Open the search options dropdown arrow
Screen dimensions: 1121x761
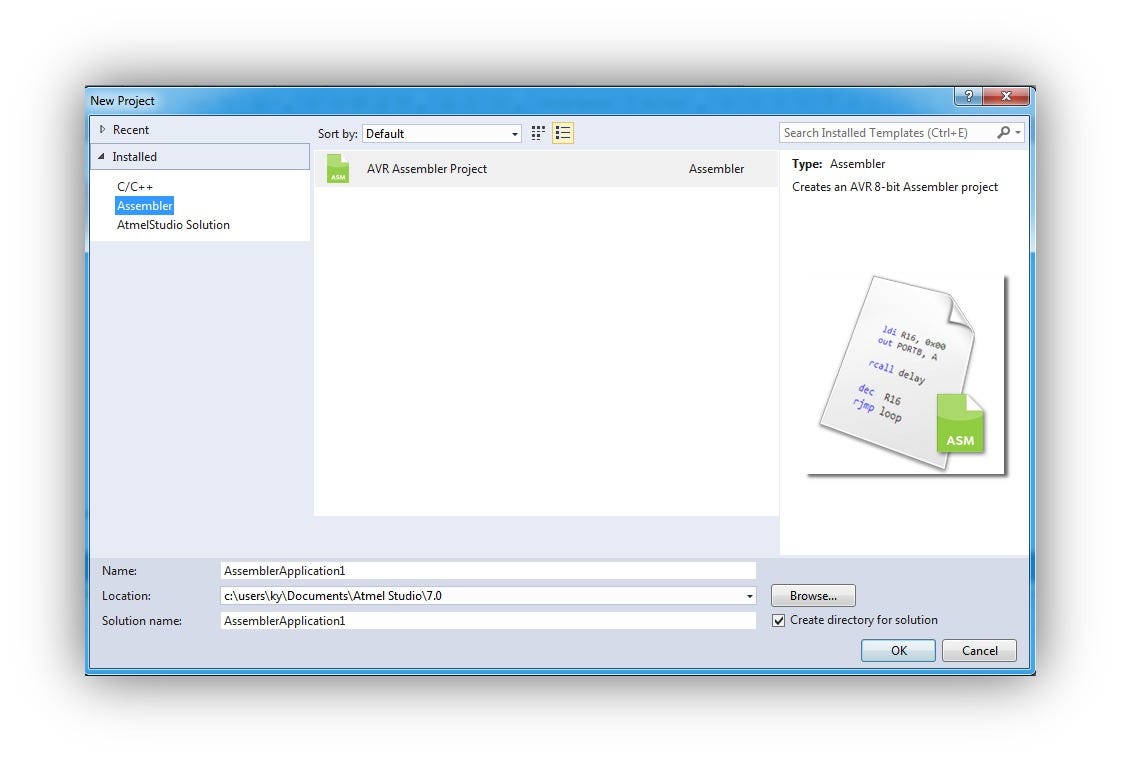1015,132
